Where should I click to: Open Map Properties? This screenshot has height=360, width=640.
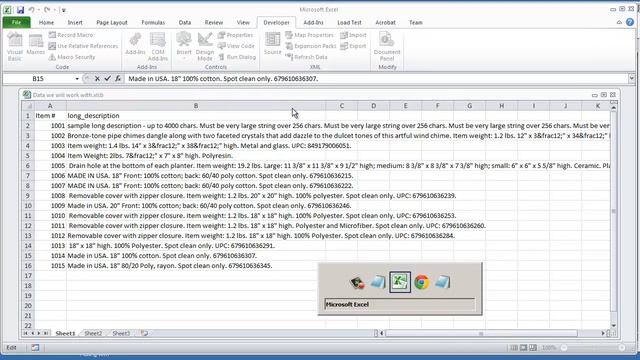309,35
